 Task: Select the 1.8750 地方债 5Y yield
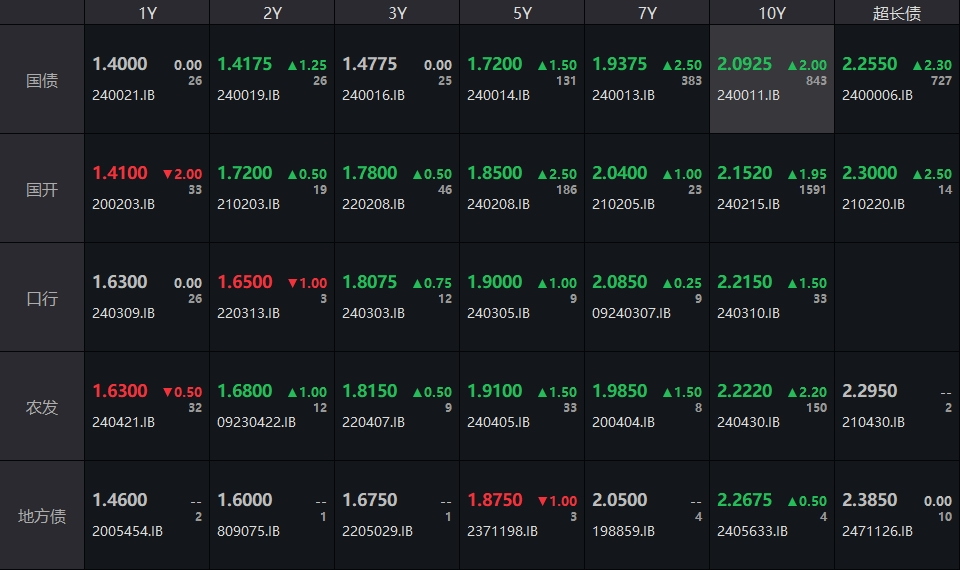pyautogui.click(x=495, y=500)
